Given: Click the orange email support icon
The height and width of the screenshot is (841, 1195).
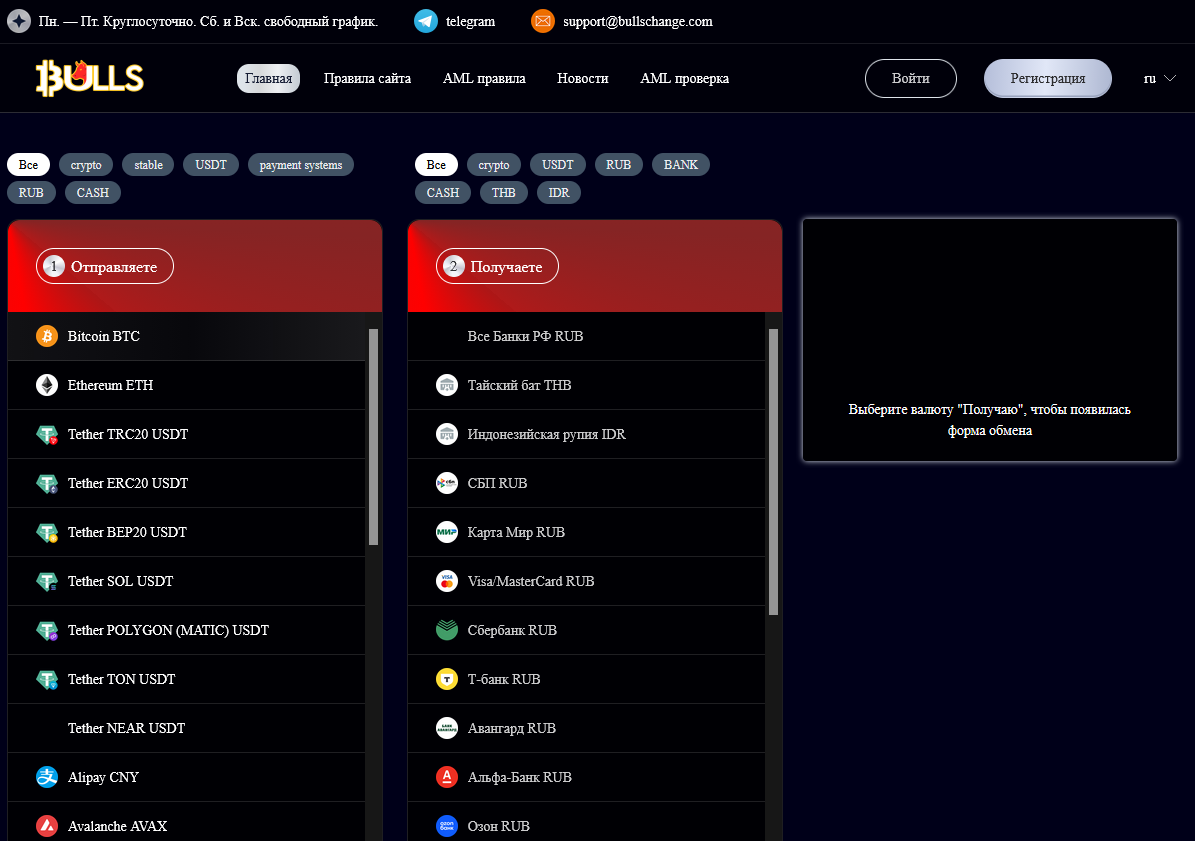Looking at the screenshot, I should tap(542, 21).
